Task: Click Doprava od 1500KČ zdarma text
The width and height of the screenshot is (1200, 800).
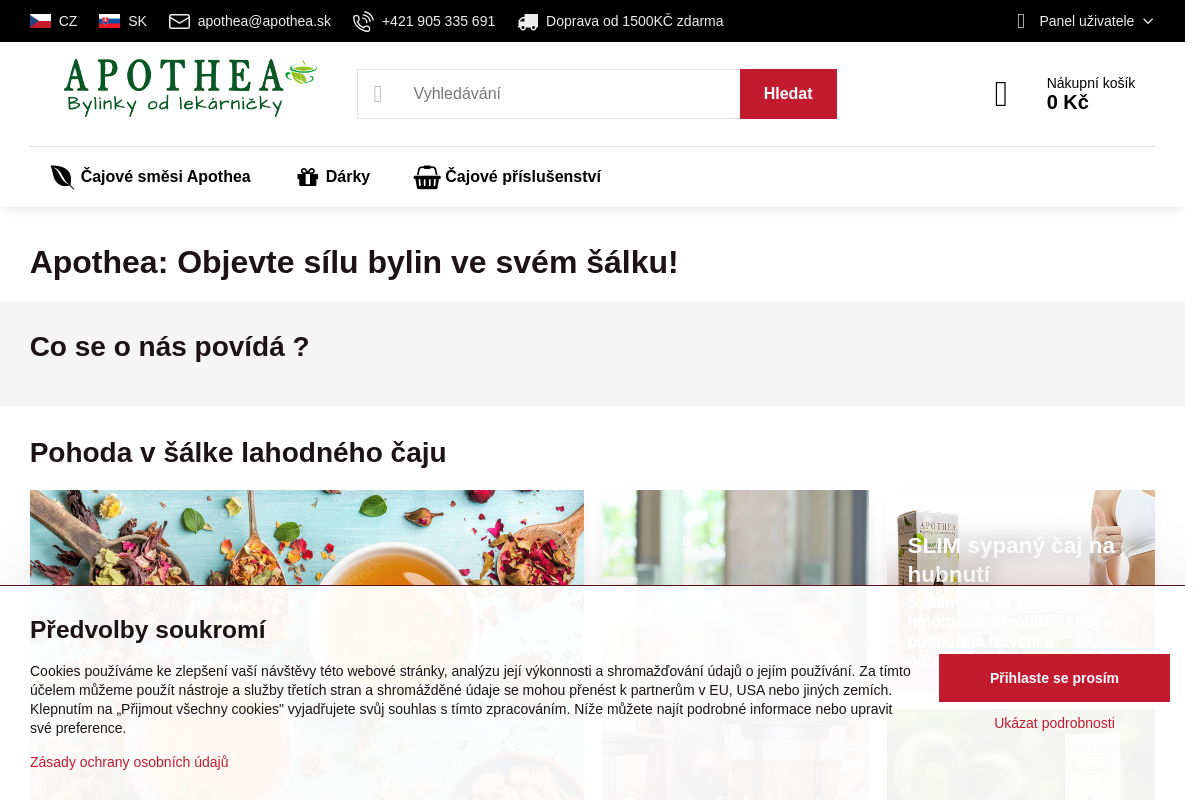Action: (x=634, y=21)
